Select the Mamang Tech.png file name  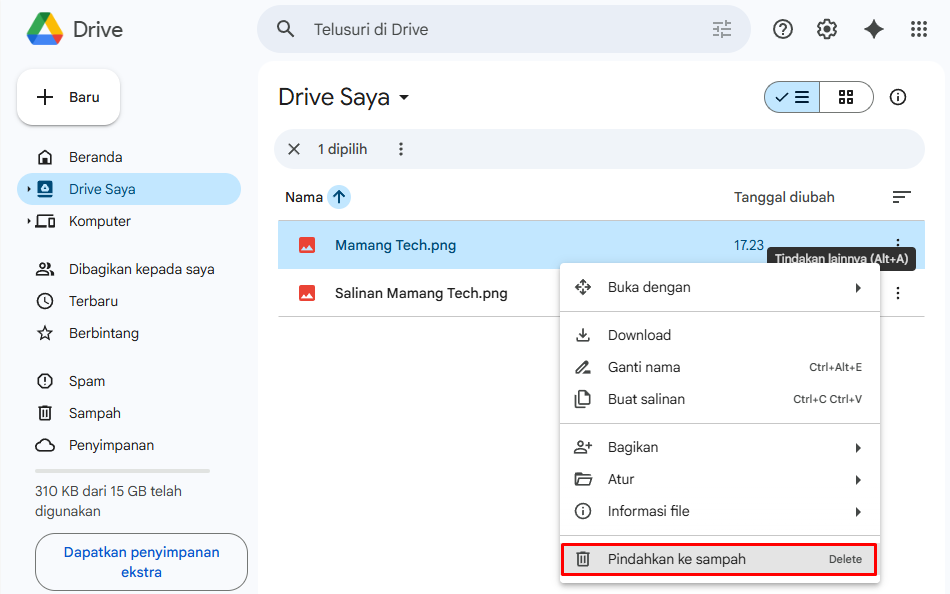[396, 245]
